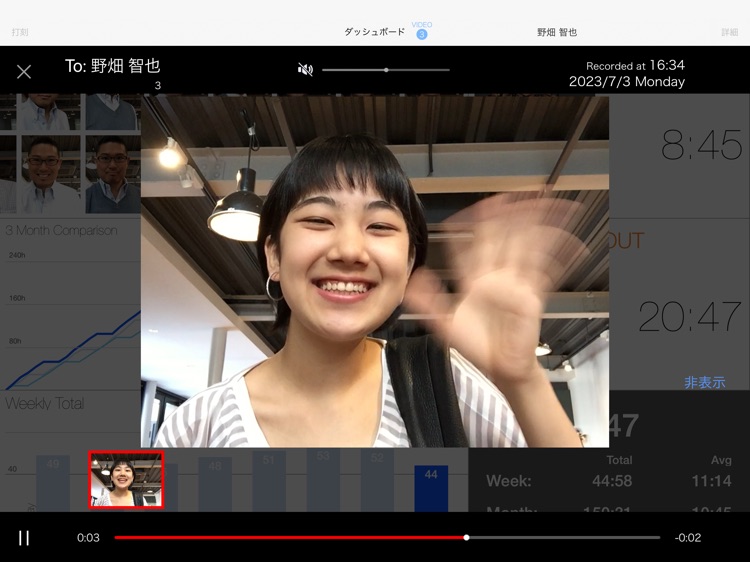Open the 打刻 tab in the top bar
The width and height of the screenshot is (750, 562).
(x=20, y=32)
